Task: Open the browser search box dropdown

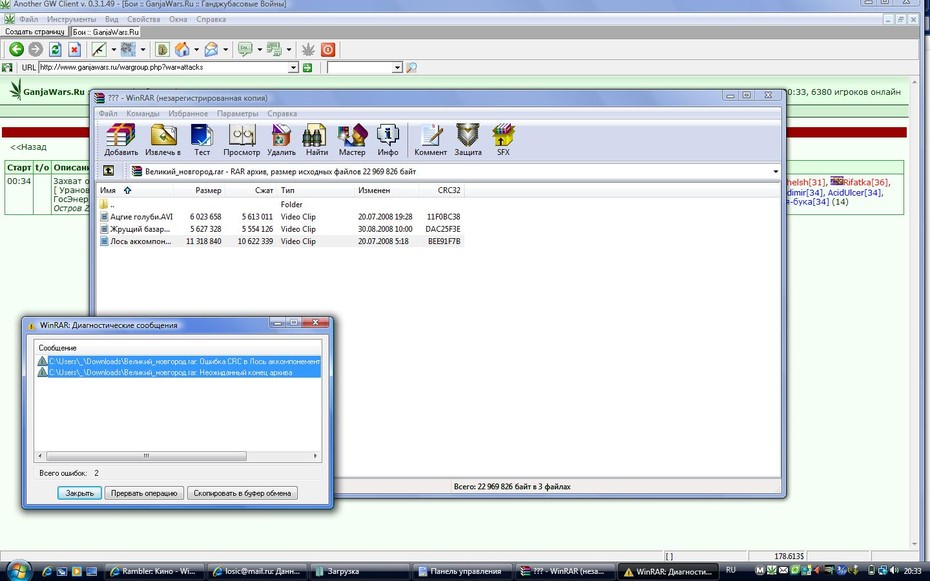Action: click(397, 68)
